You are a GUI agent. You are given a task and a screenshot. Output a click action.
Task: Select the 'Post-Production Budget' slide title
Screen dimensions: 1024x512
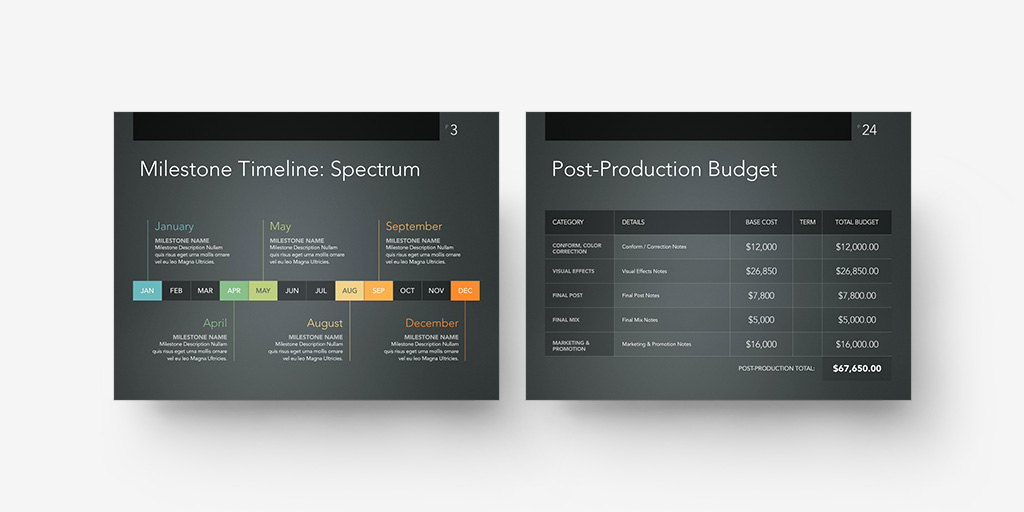point(664,169)
